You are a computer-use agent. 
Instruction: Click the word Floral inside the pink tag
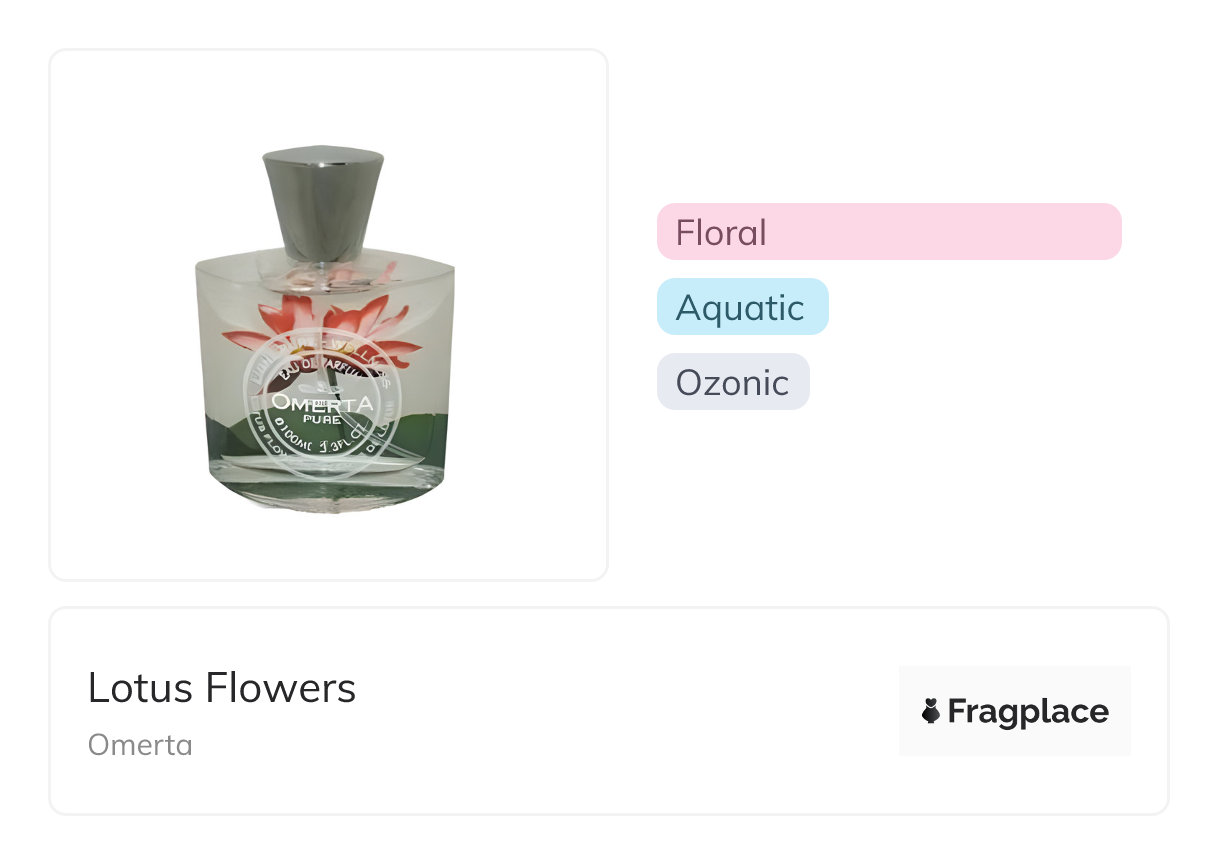pyautogui.click(x=721, y=232)
